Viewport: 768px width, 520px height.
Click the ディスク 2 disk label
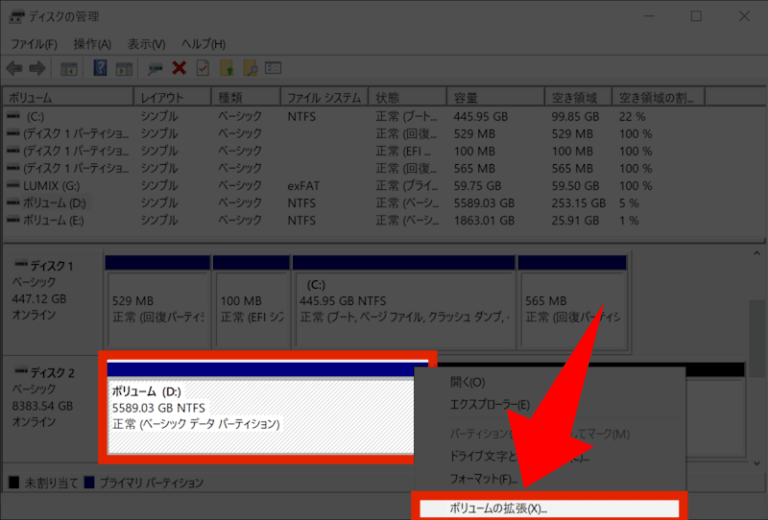(x=52, y=373)
